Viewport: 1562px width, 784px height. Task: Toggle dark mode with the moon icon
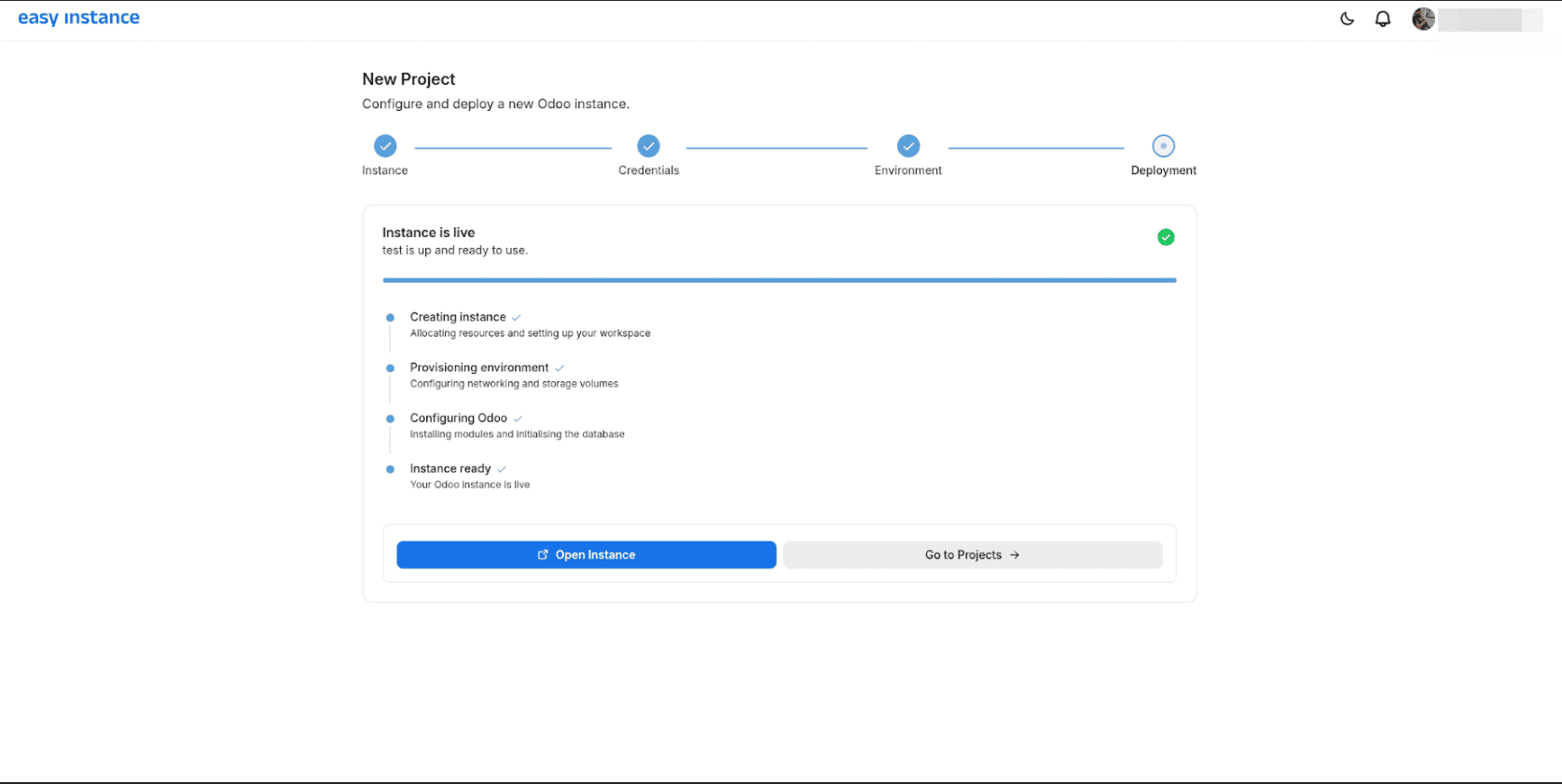1347,19
